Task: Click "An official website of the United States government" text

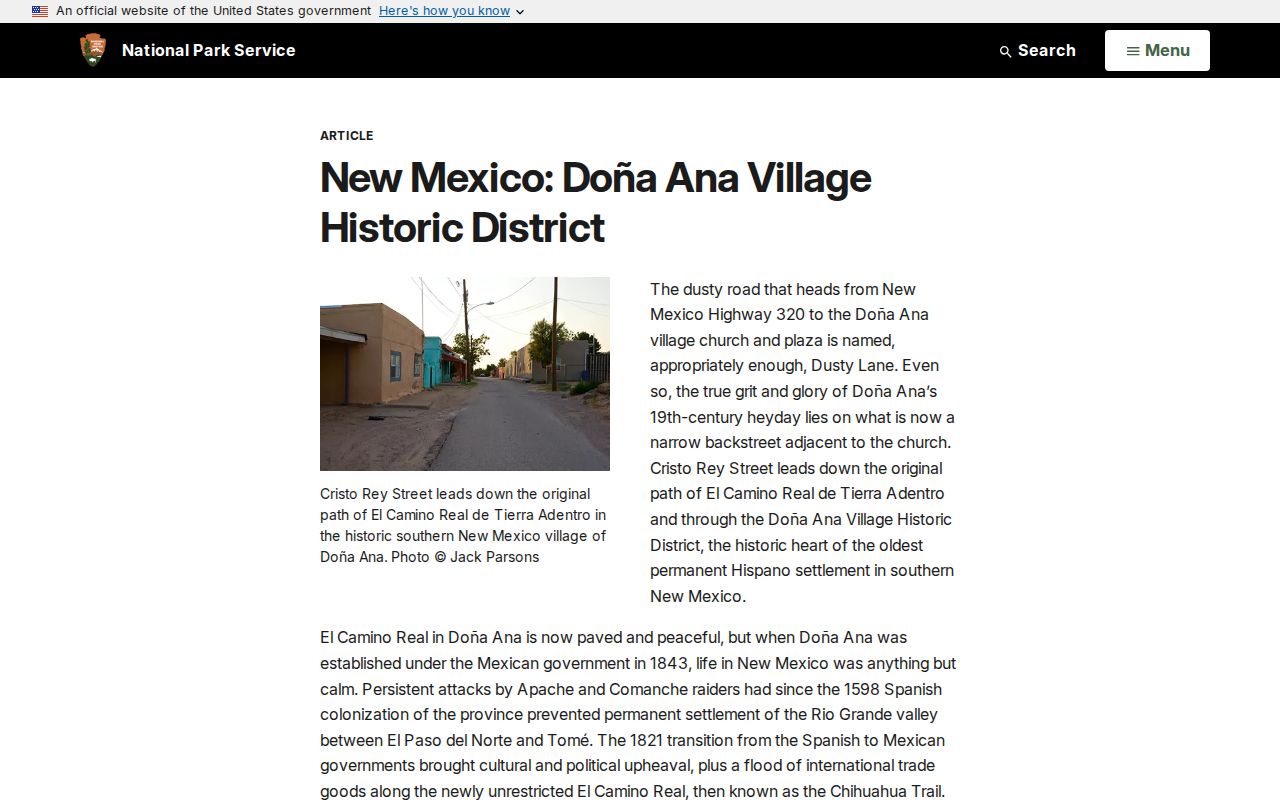Action: pos(213,11)
